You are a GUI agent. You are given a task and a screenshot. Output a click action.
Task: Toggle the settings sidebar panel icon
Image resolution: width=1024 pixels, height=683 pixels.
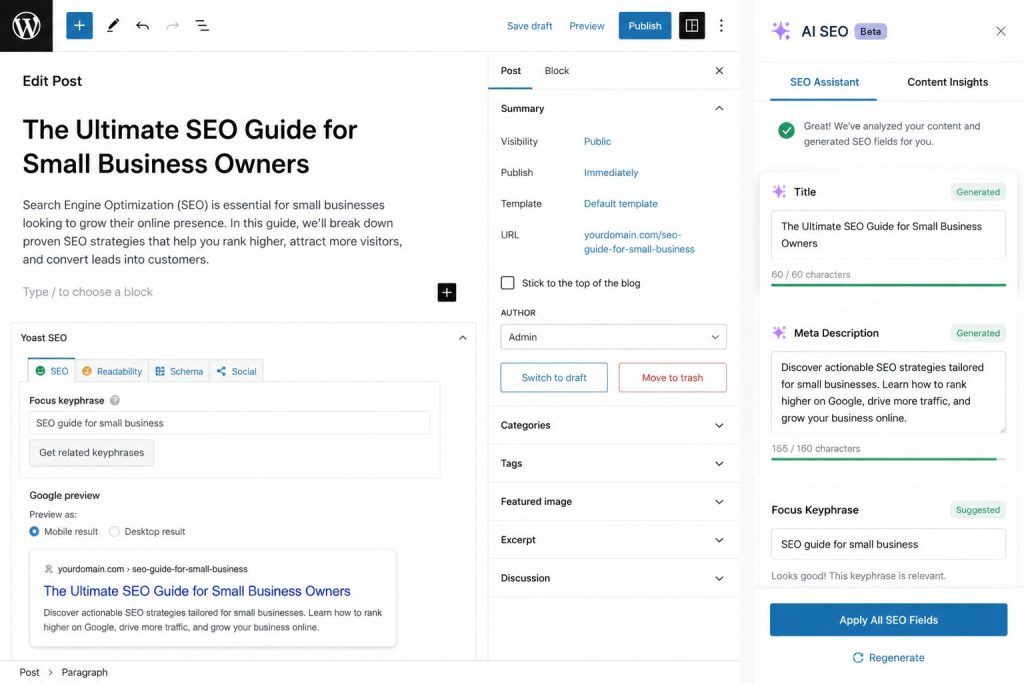[x=692, y=25]
